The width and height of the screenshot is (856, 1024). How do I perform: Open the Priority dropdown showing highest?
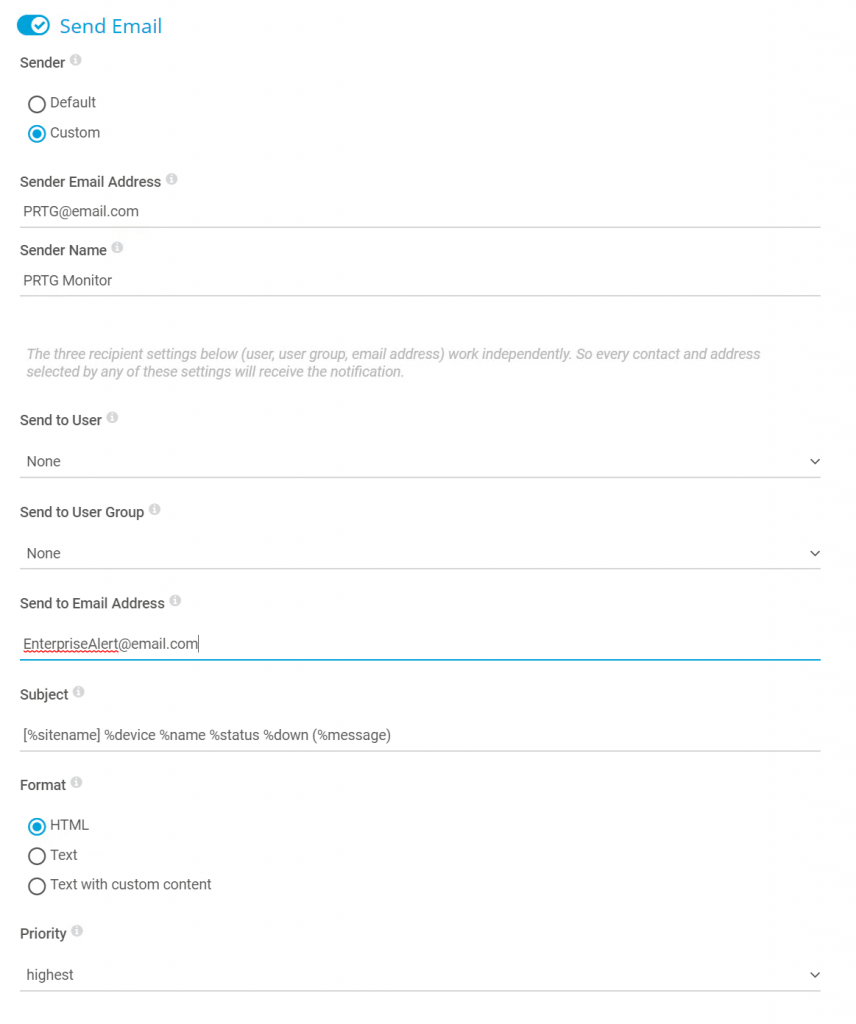(420, 975)
